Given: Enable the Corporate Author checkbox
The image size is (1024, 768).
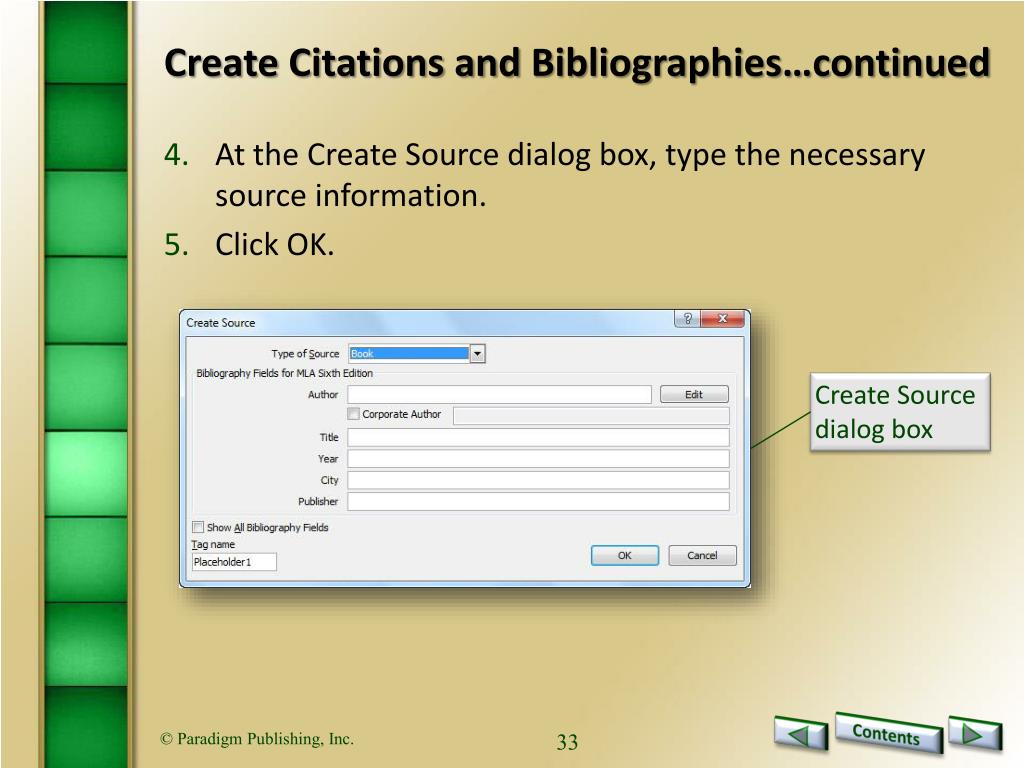Looking at the screenshot, I should pos(354,414).
